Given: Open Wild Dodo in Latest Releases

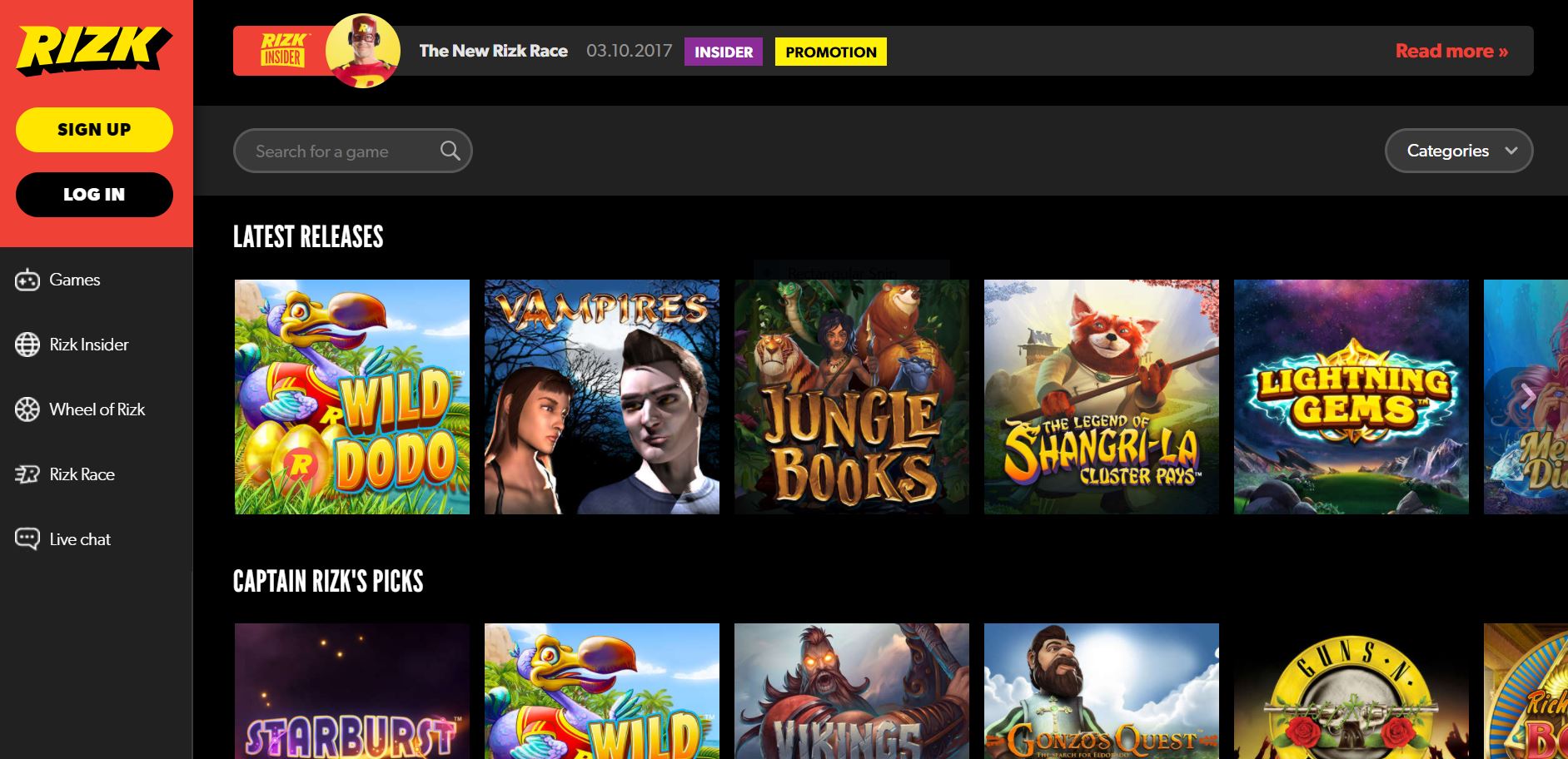Looking at the screenshot, I should pos(352,397).
